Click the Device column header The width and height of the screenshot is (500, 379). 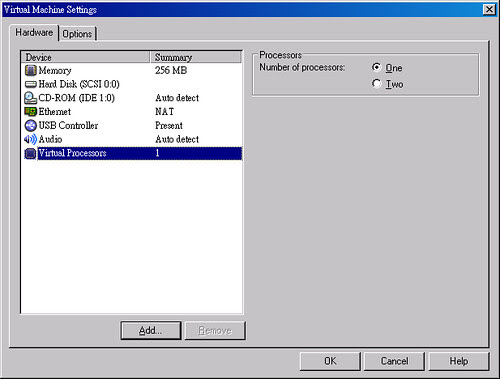click(x=85, y=57)
